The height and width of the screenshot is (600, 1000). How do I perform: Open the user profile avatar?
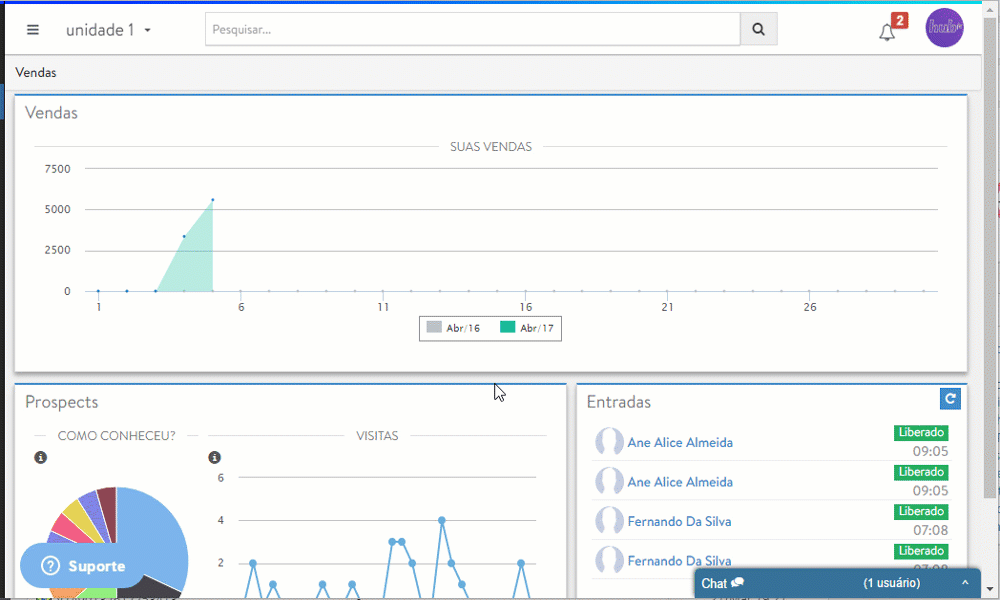944,28
